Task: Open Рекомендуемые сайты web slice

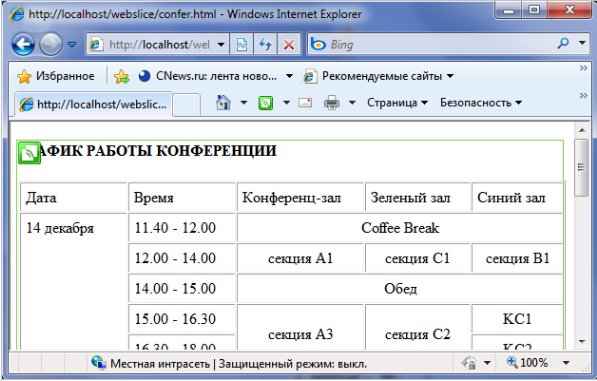Action: [x=379, y=76]
